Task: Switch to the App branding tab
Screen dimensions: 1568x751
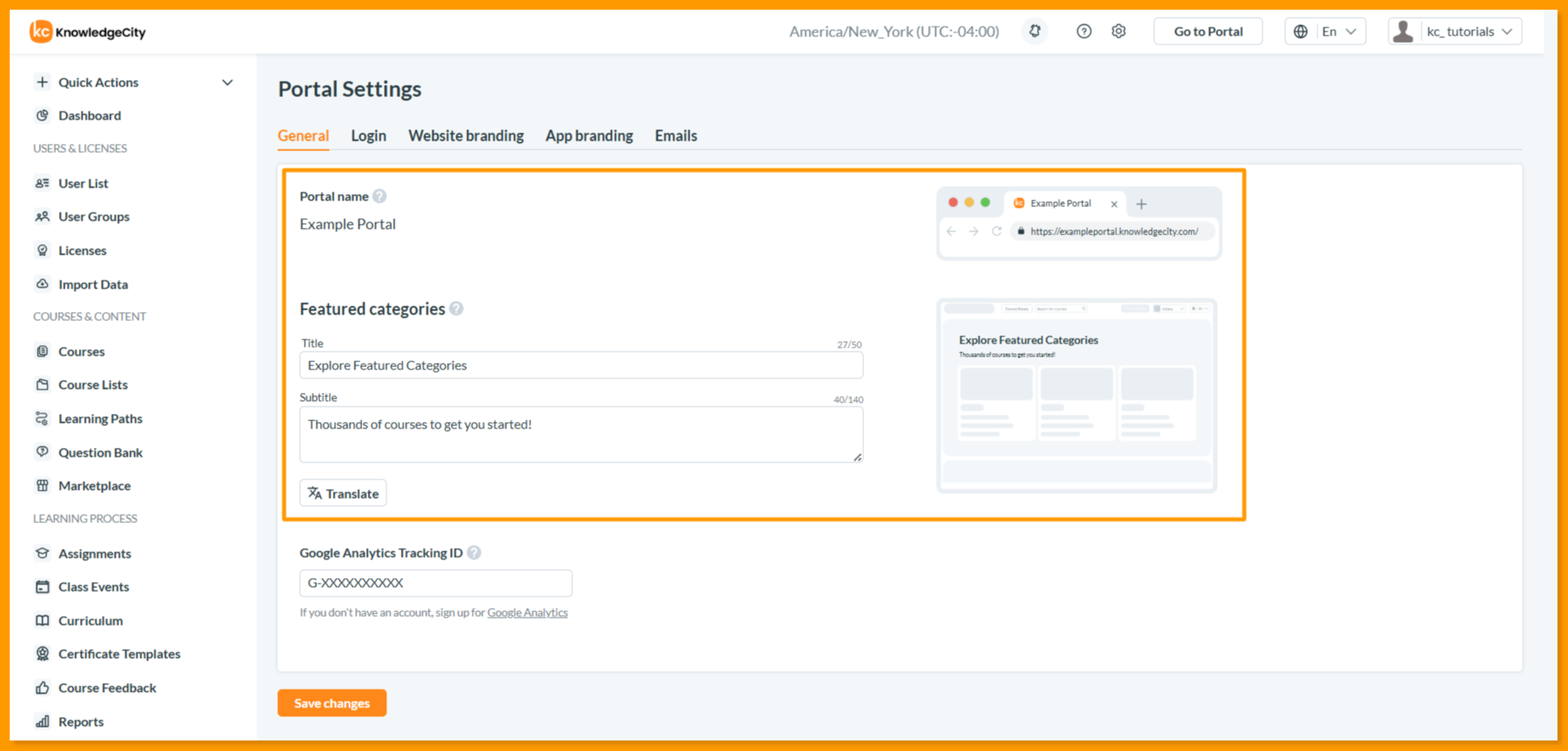Action: (x=589, y=136)
